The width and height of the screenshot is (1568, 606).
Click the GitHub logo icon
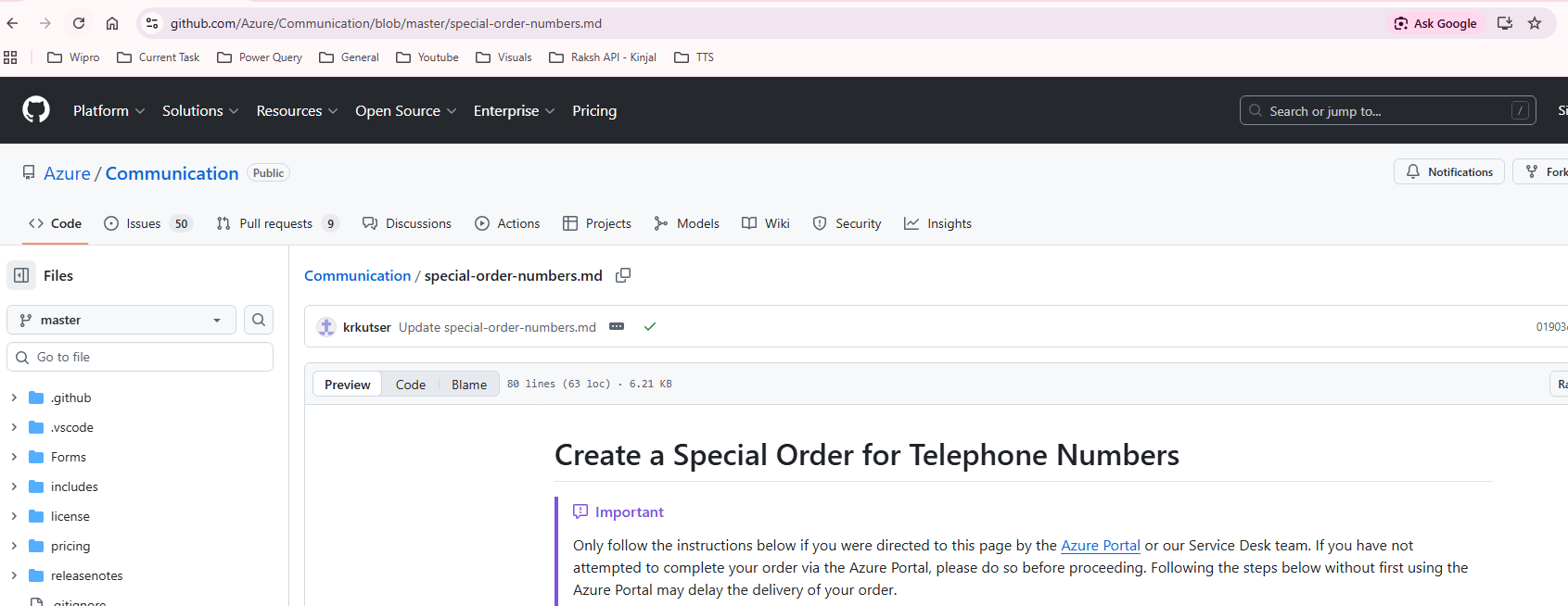(x=36, y=109)
